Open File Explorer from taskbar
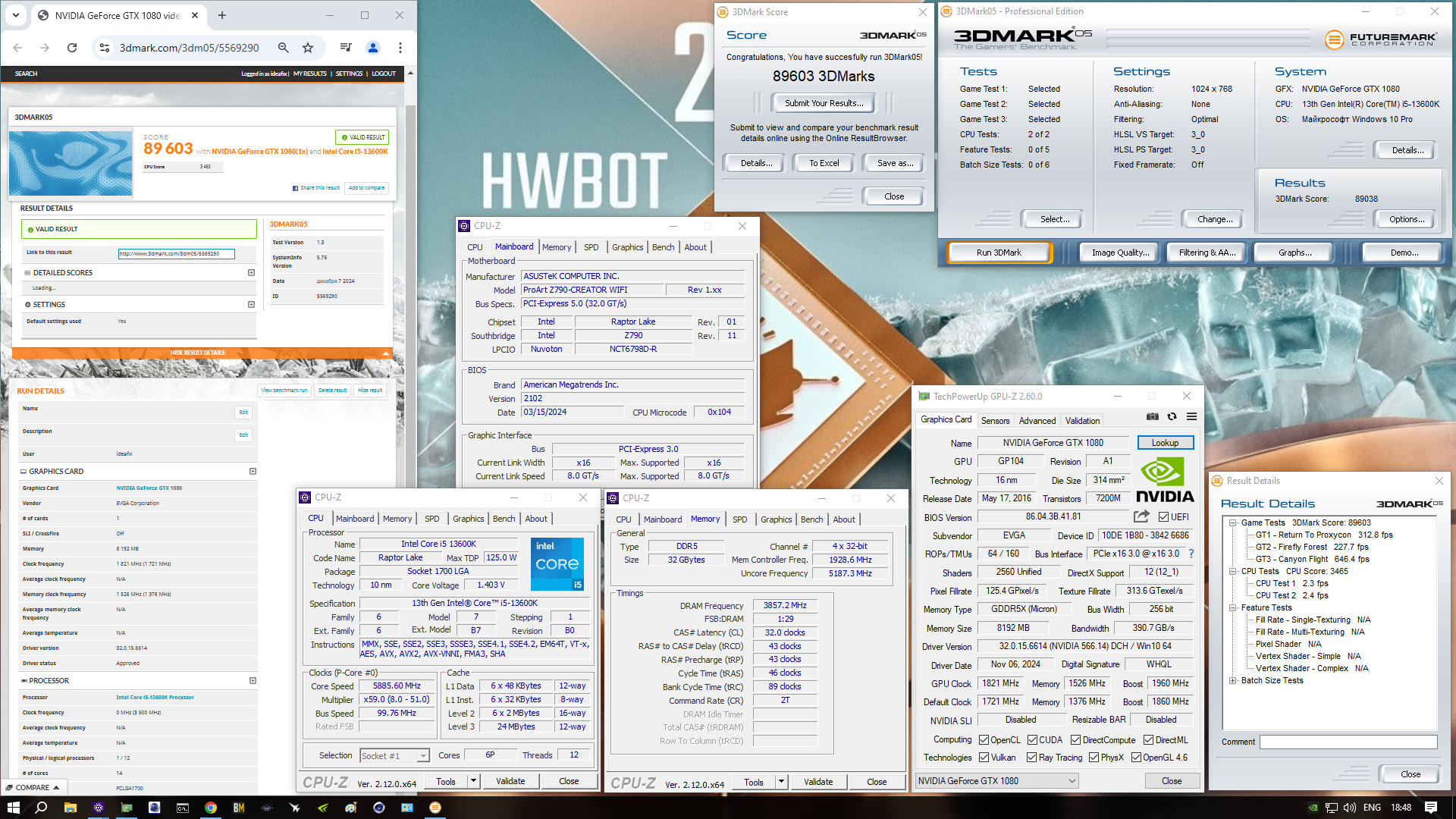Image resolution: width=1456 pixels, height=819 pixels. point(70,808)
